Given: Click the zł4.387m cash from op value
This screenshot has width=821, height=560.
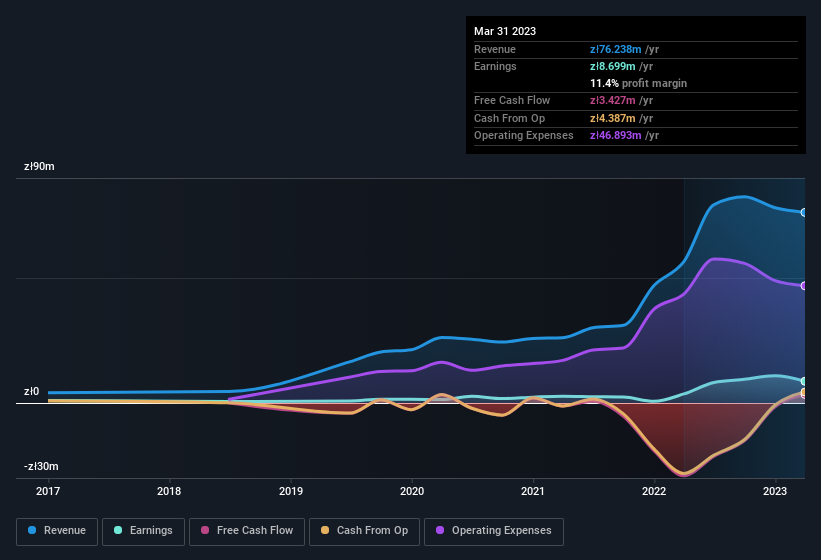Looking at the screenshot, I should point(613,118).
